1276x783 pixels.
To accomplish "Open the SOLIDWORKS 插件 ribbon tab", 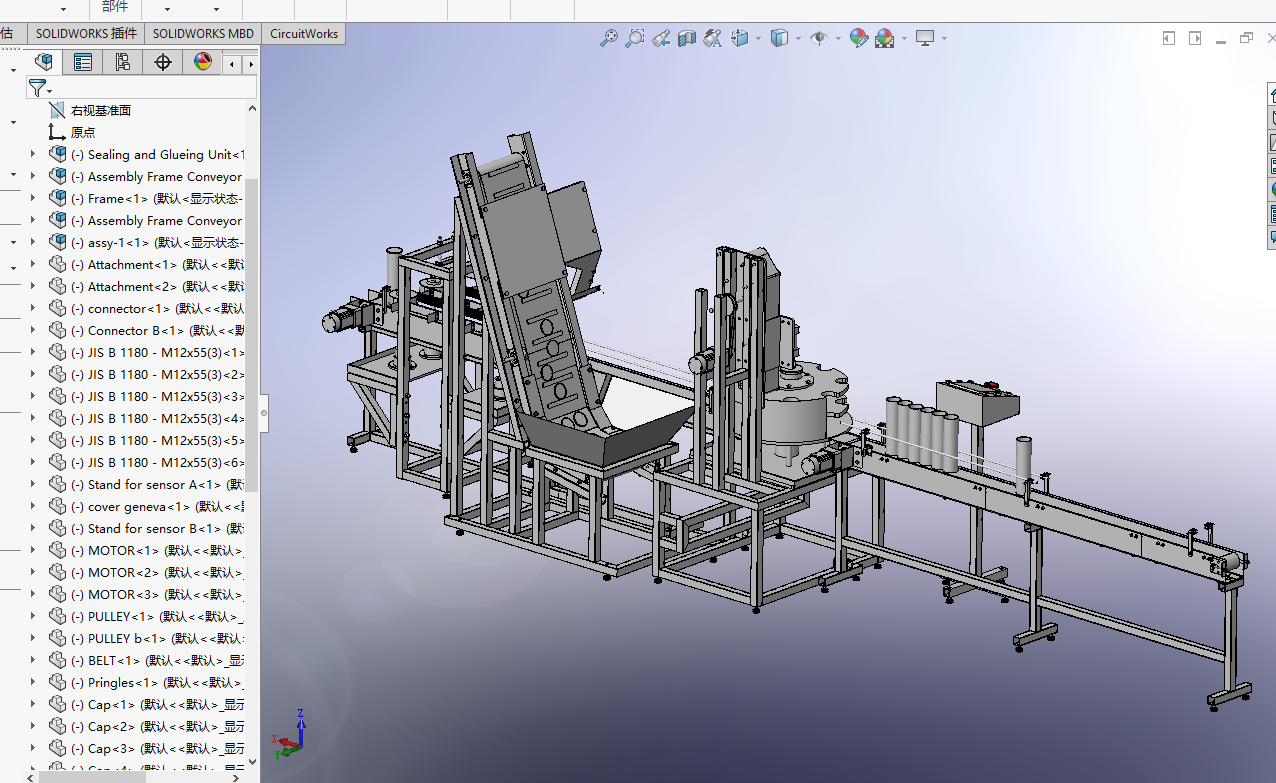I will (x=86, y=33).
